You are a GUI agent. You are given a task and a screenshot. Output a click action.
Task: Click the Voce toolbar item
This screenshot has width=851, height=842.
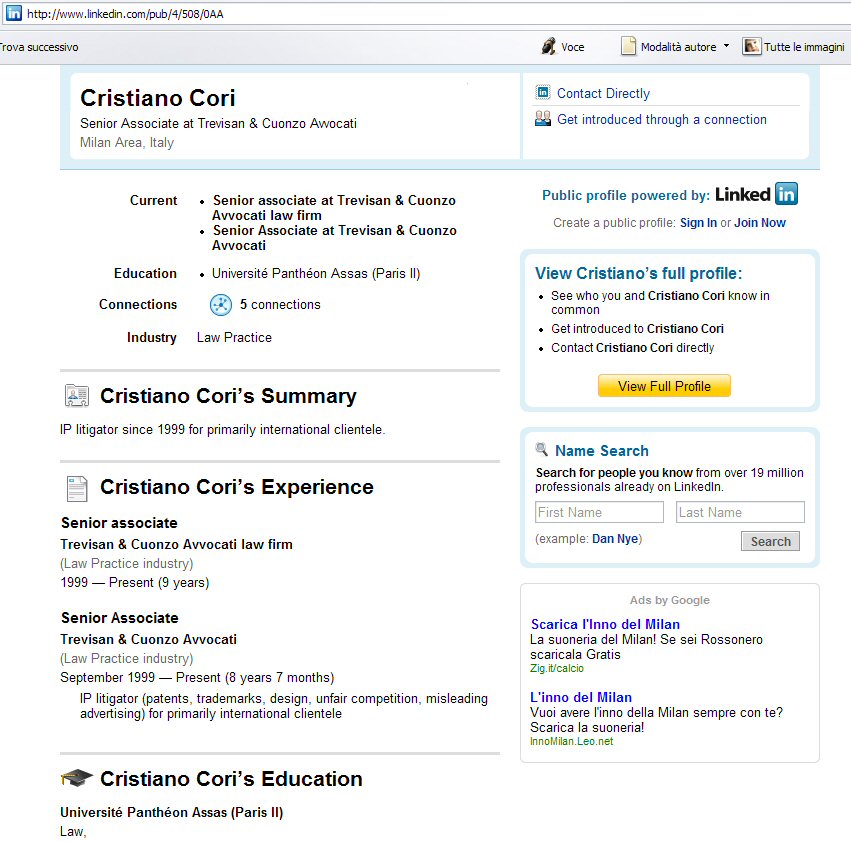point(572,47)
